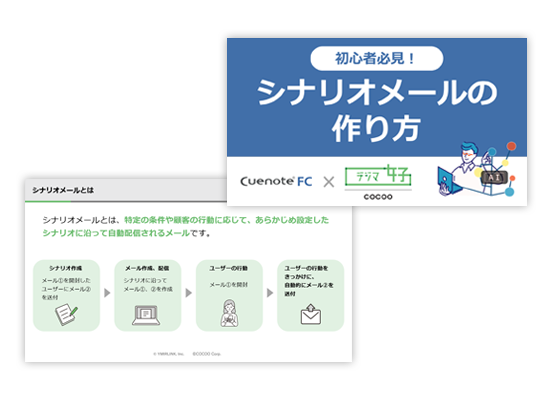Click the ©COCOO Corp. footer text

[x=207, y=354]
